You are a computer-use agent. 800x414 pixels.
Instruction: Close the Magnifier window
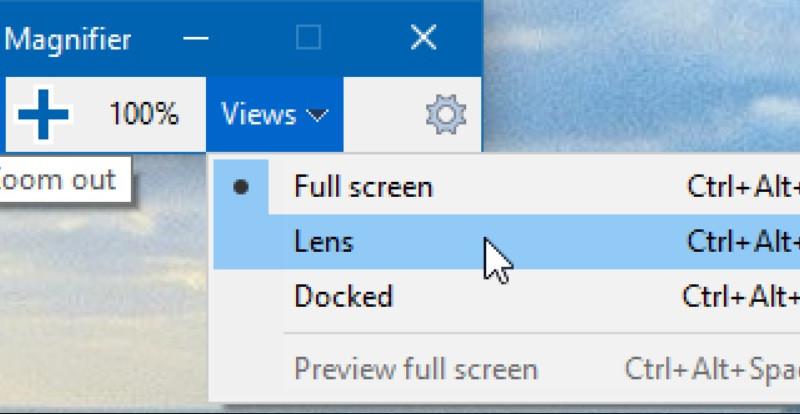pyautogui.click(x=423, y=37)
